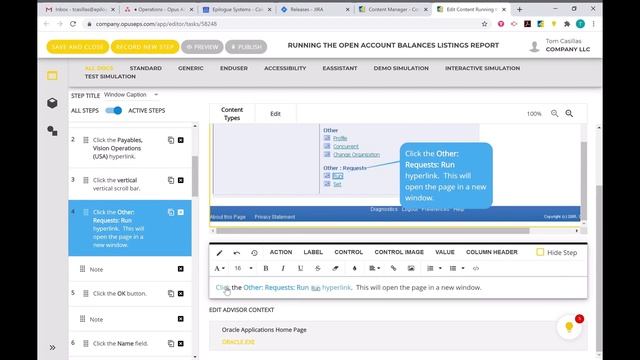The height and width of the screenshot is (360, 640).
Task: Bookmark page with star icon
Action: point(484,24)
